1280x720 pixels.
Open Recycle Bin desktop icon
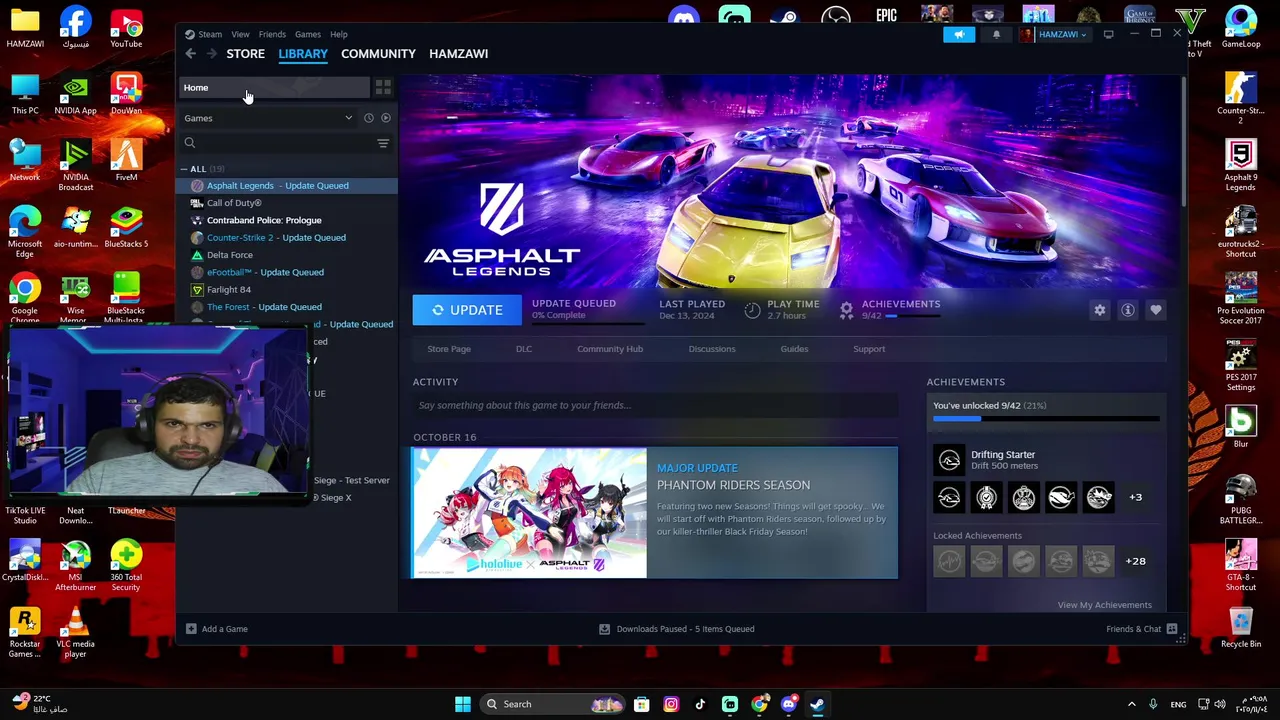(1241, 627)
